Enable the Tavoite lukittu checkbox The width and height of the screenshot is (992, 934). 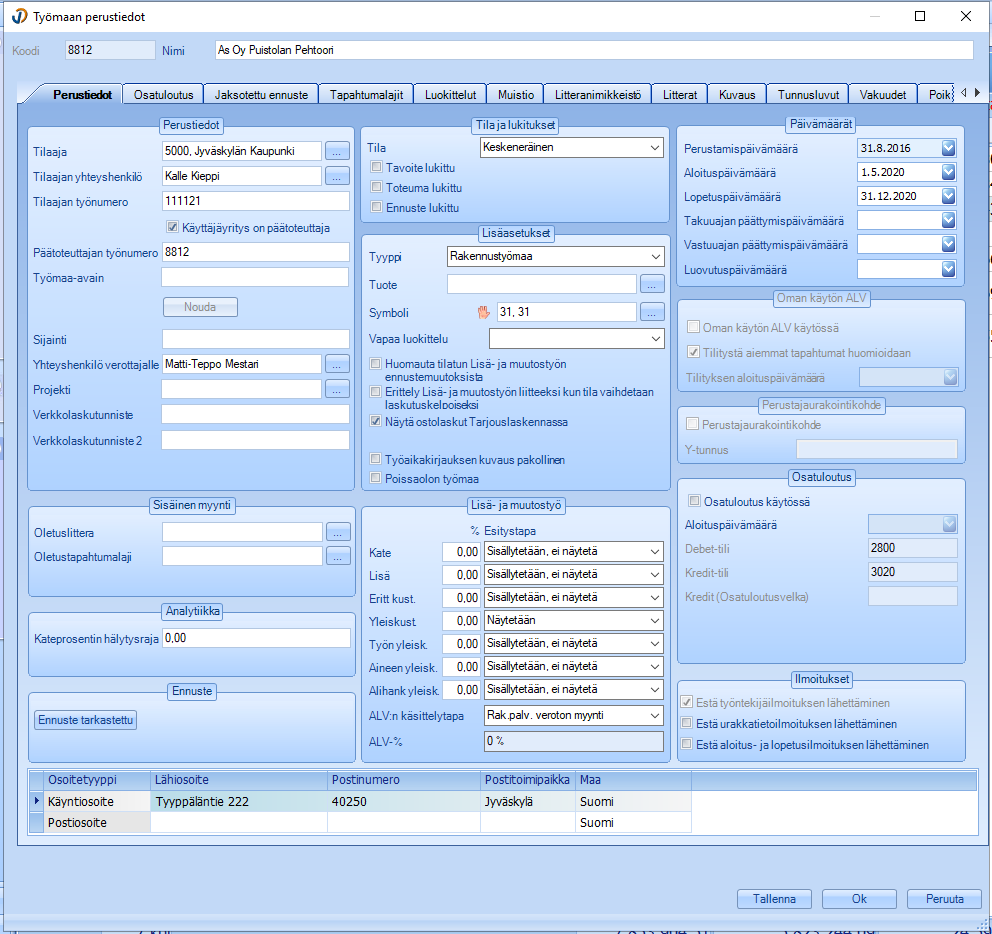pyautogui.click(x=377, y=167)
